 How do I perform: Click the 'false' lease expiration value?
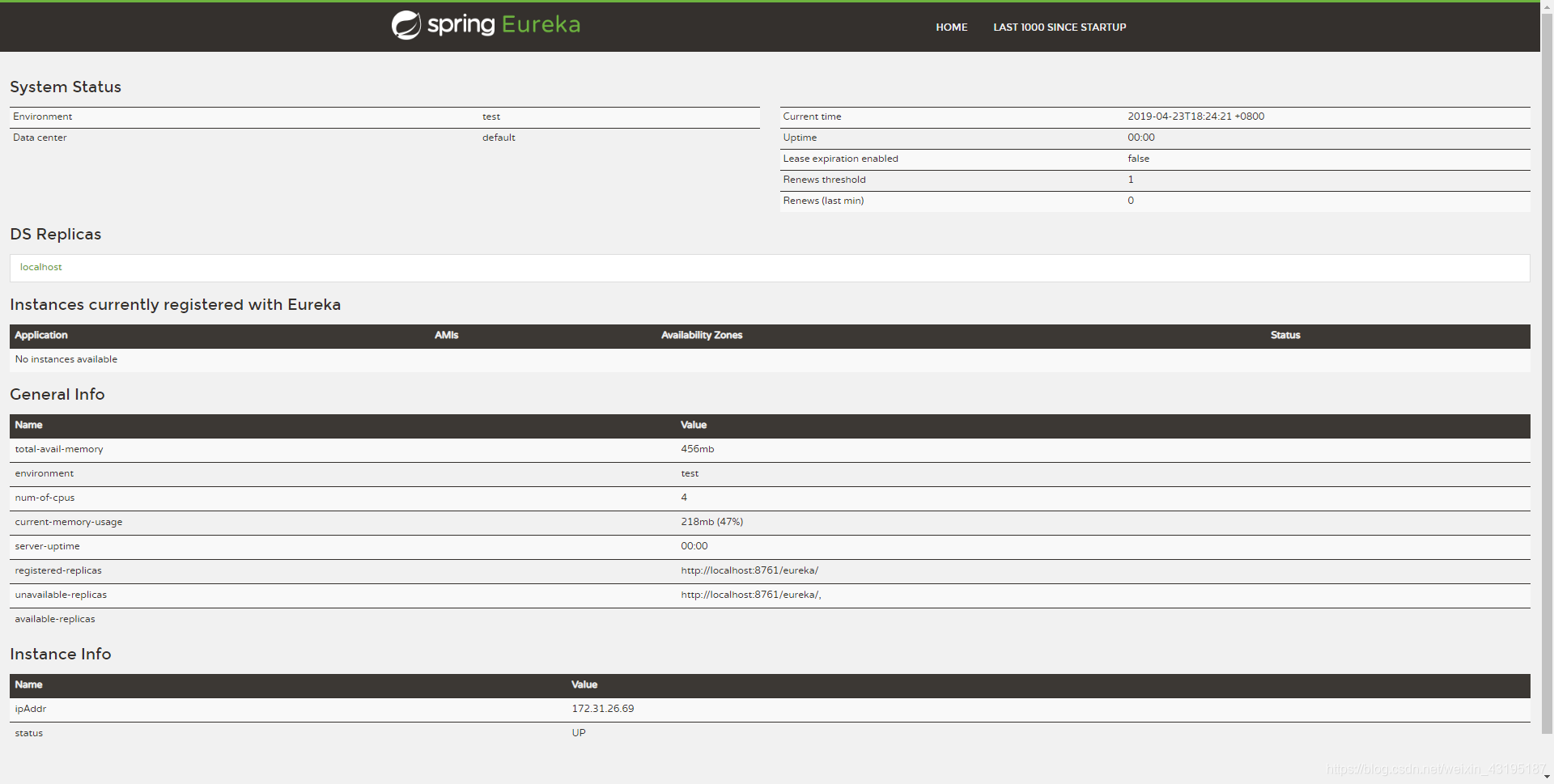pyautogui.click(x=1138, y=159)
